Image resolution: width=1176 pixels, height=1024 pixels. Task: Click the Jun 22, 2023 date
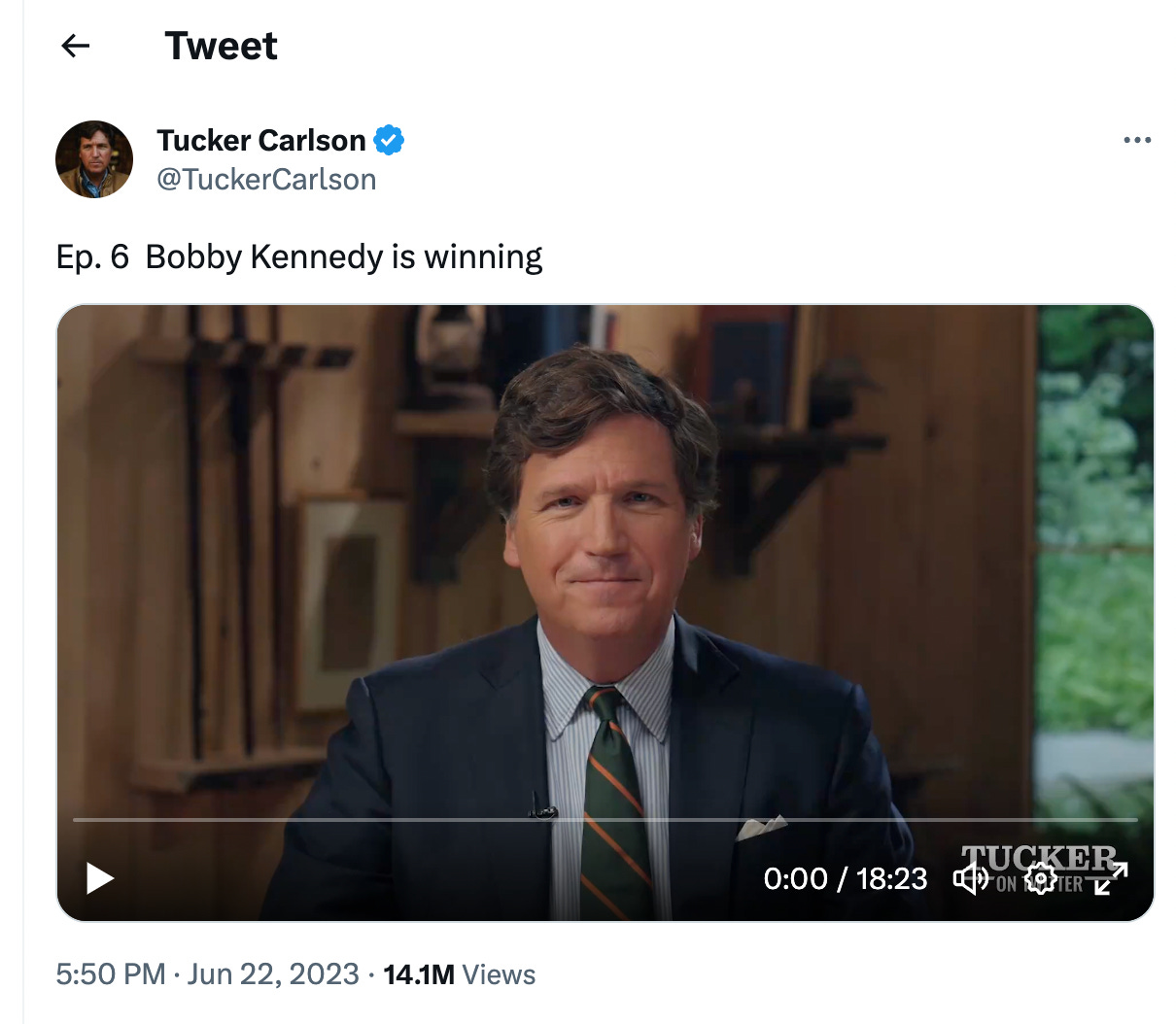tap(273, 974)
